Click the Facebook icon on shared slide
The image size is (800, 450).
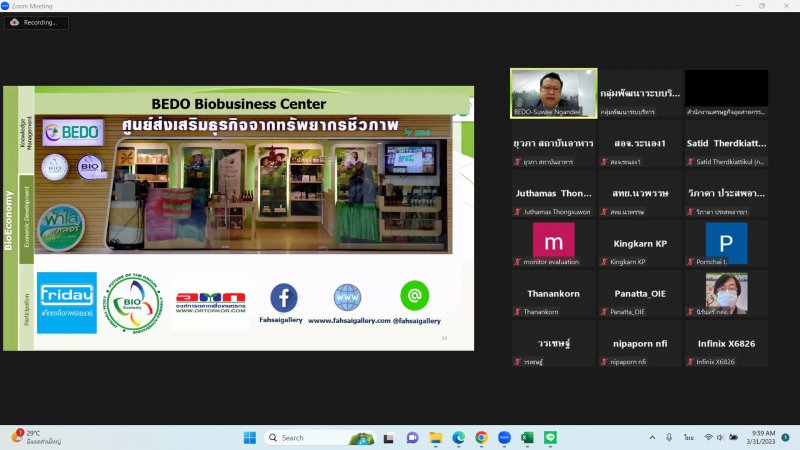[284, 297]
